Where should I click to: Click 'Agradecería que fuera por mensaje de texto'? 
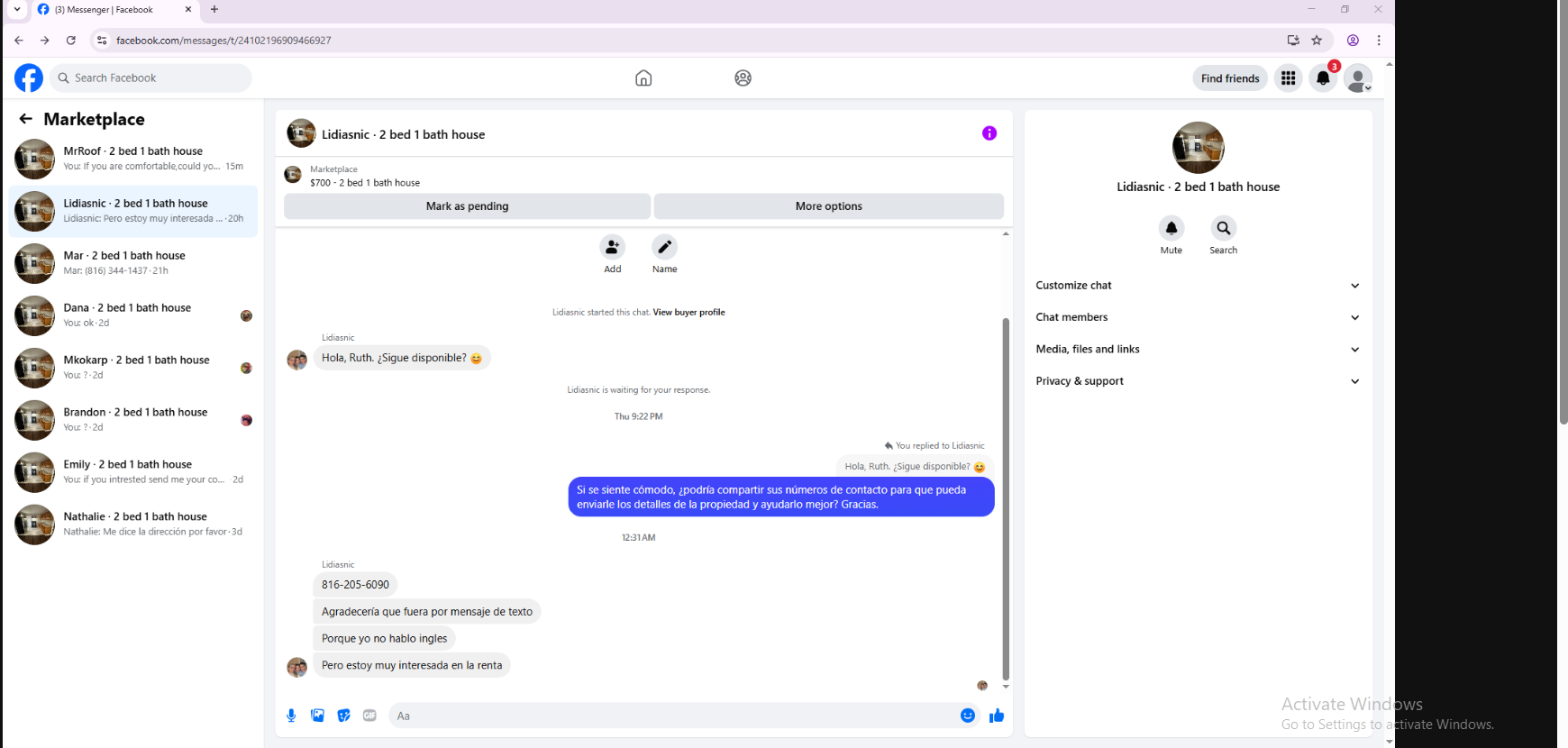coord(427,612)
